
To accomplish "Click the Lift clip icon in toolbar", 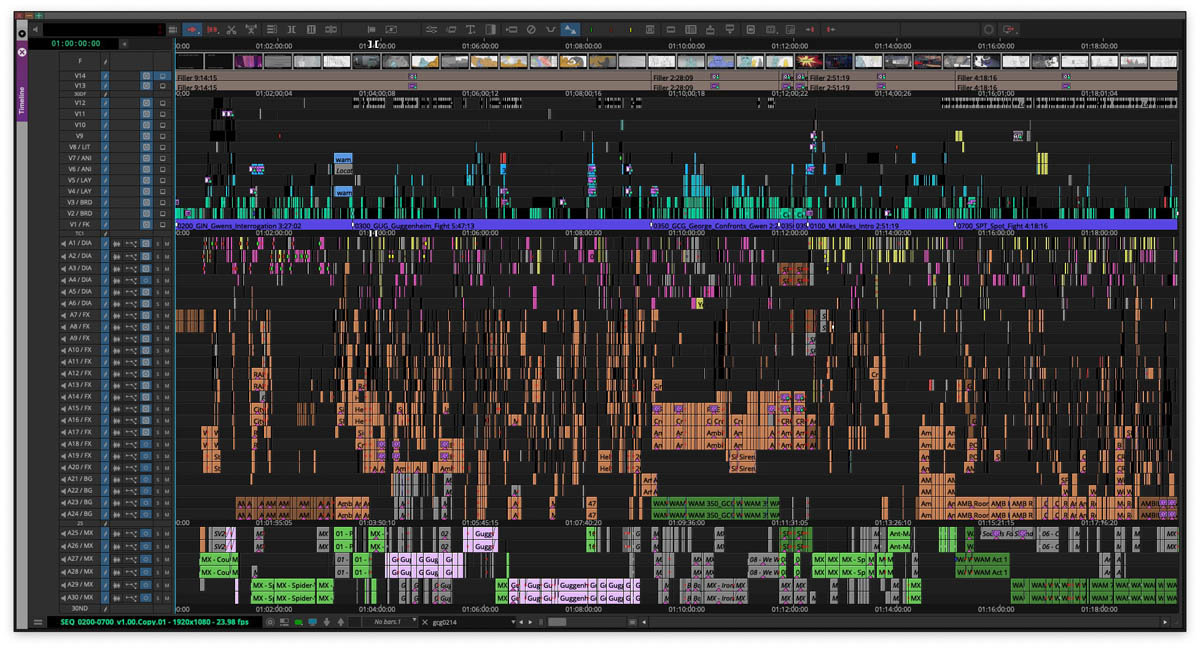I will tap(710, 30).
